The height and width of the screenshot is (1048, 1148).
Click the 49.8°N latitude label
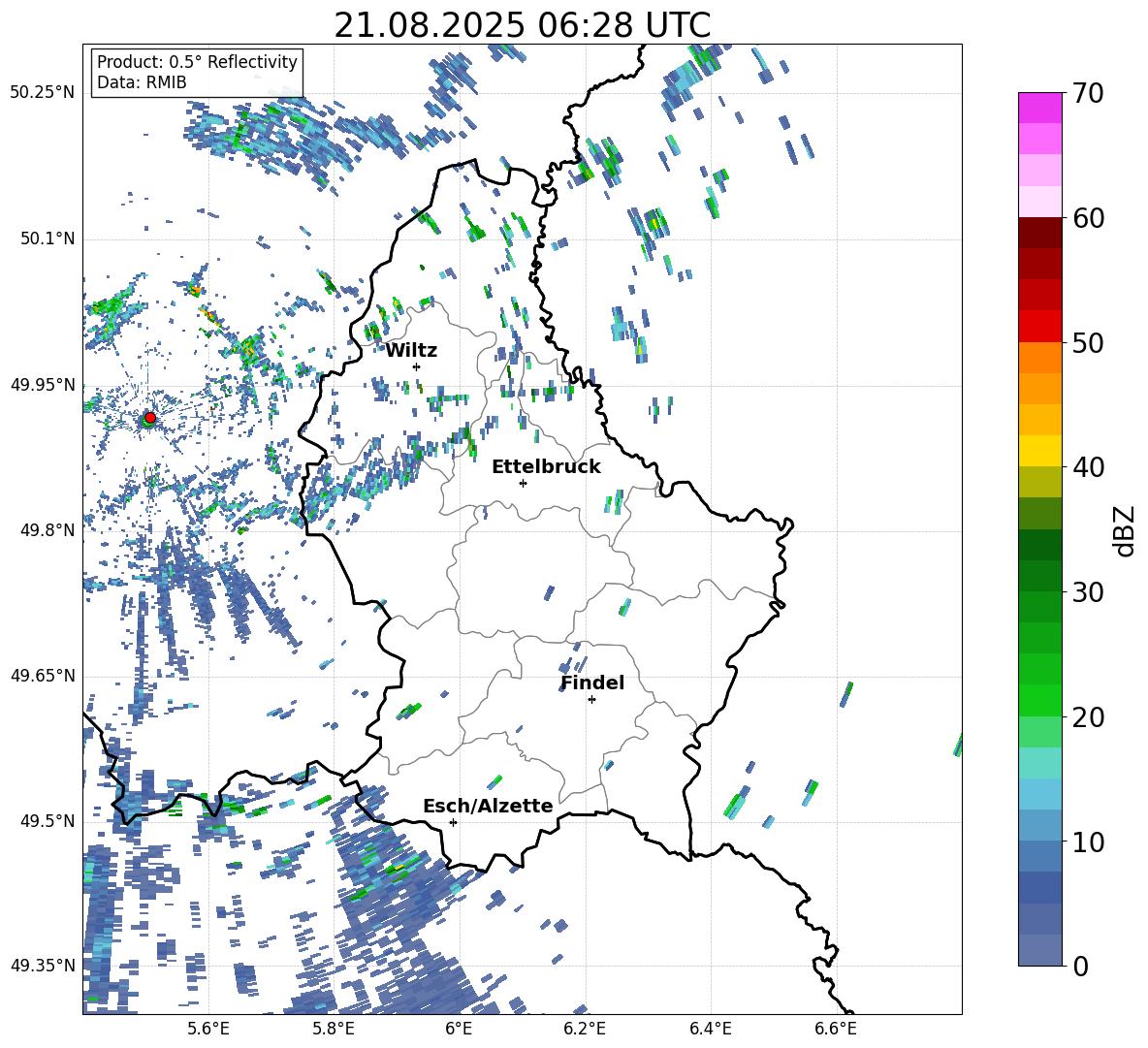[x=48, y=530]
